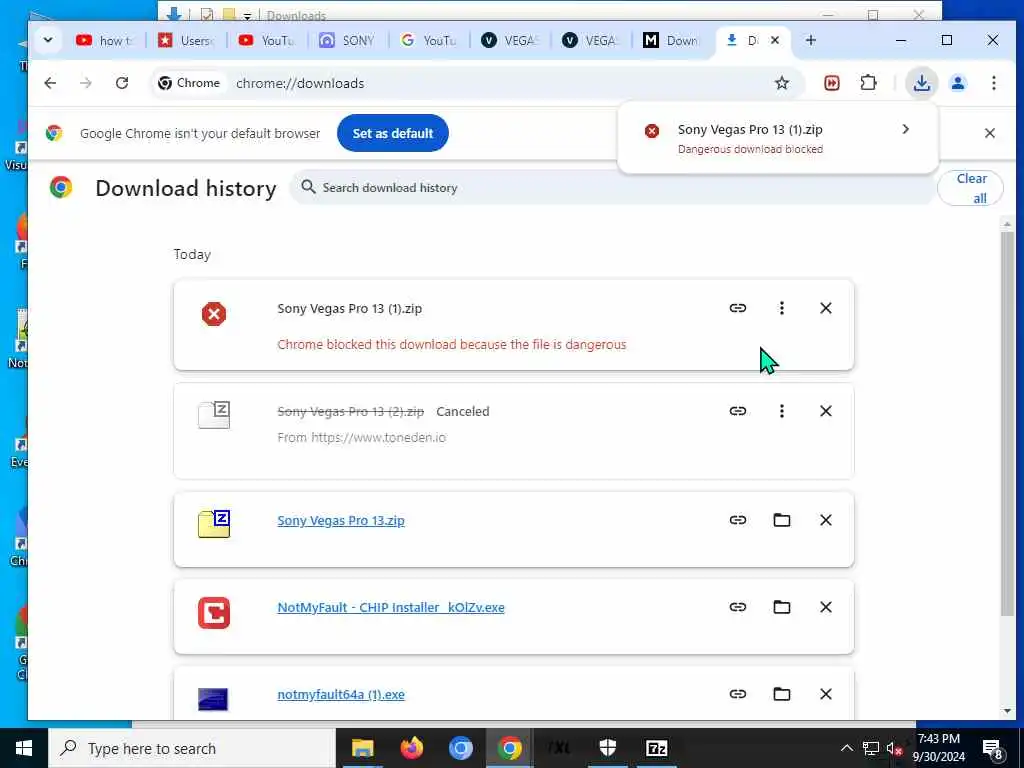Switch to the second VEGA tab
The width and height of the screenshot is (1024, 768).
coord(591,40)
